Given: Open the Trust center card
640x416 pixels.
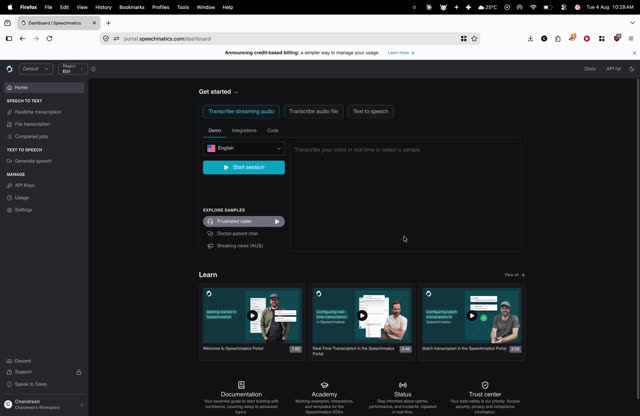Looking at the screenshot, I should 485,398.
